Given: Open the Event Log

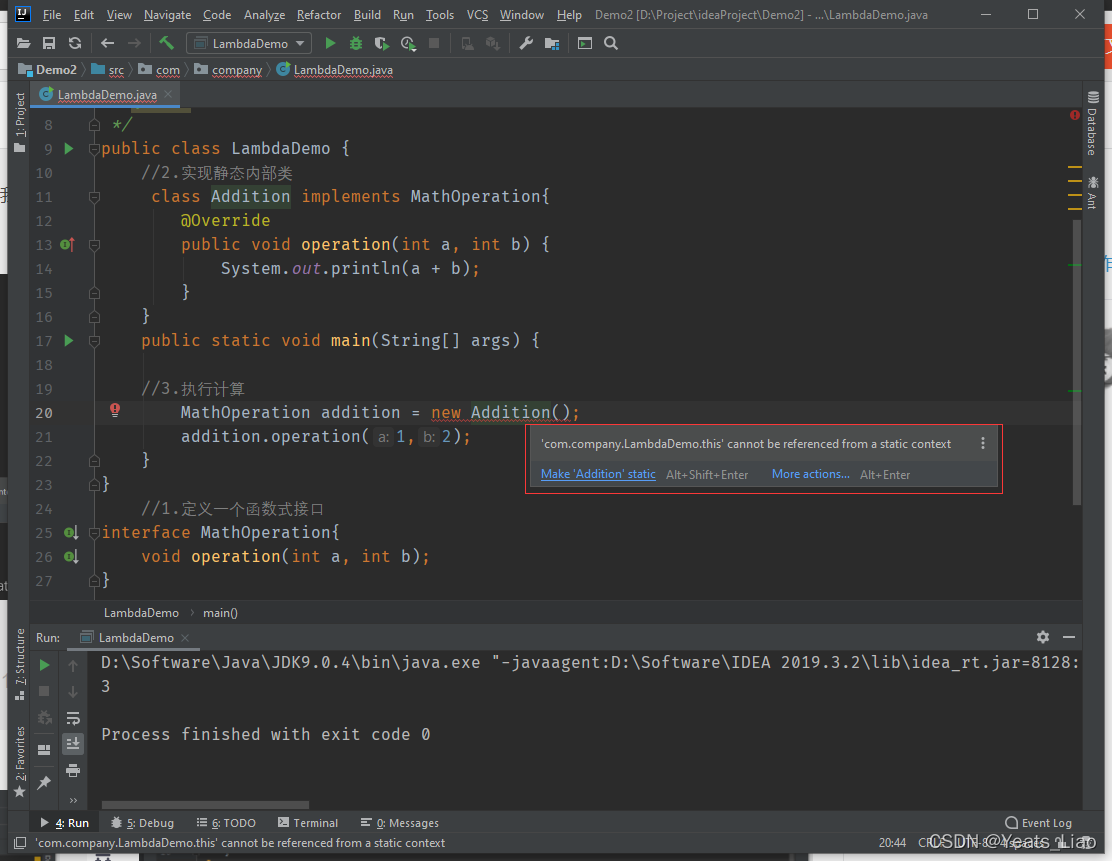Looking at the screenshot, I should pyautogui.click(x=1038, y=823).
